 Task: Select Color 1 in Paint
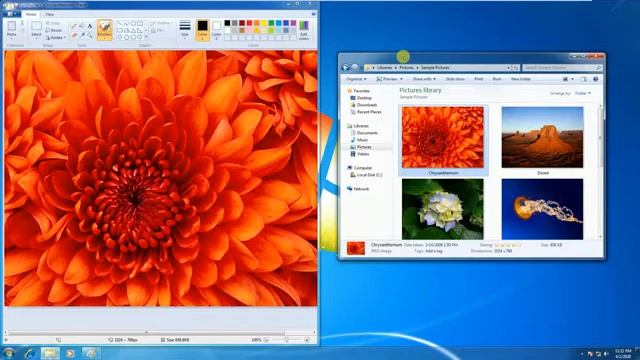[x=202, y=30]
